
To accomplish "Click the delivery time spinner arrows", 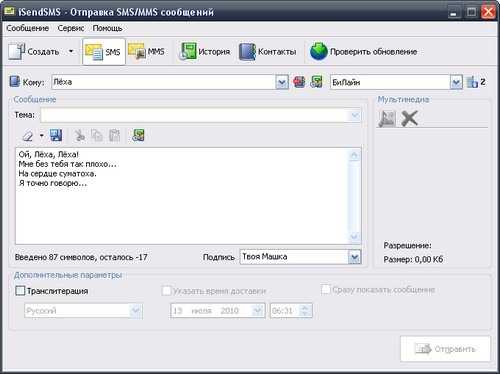I will pyautogui.click(x=305, y=311).
